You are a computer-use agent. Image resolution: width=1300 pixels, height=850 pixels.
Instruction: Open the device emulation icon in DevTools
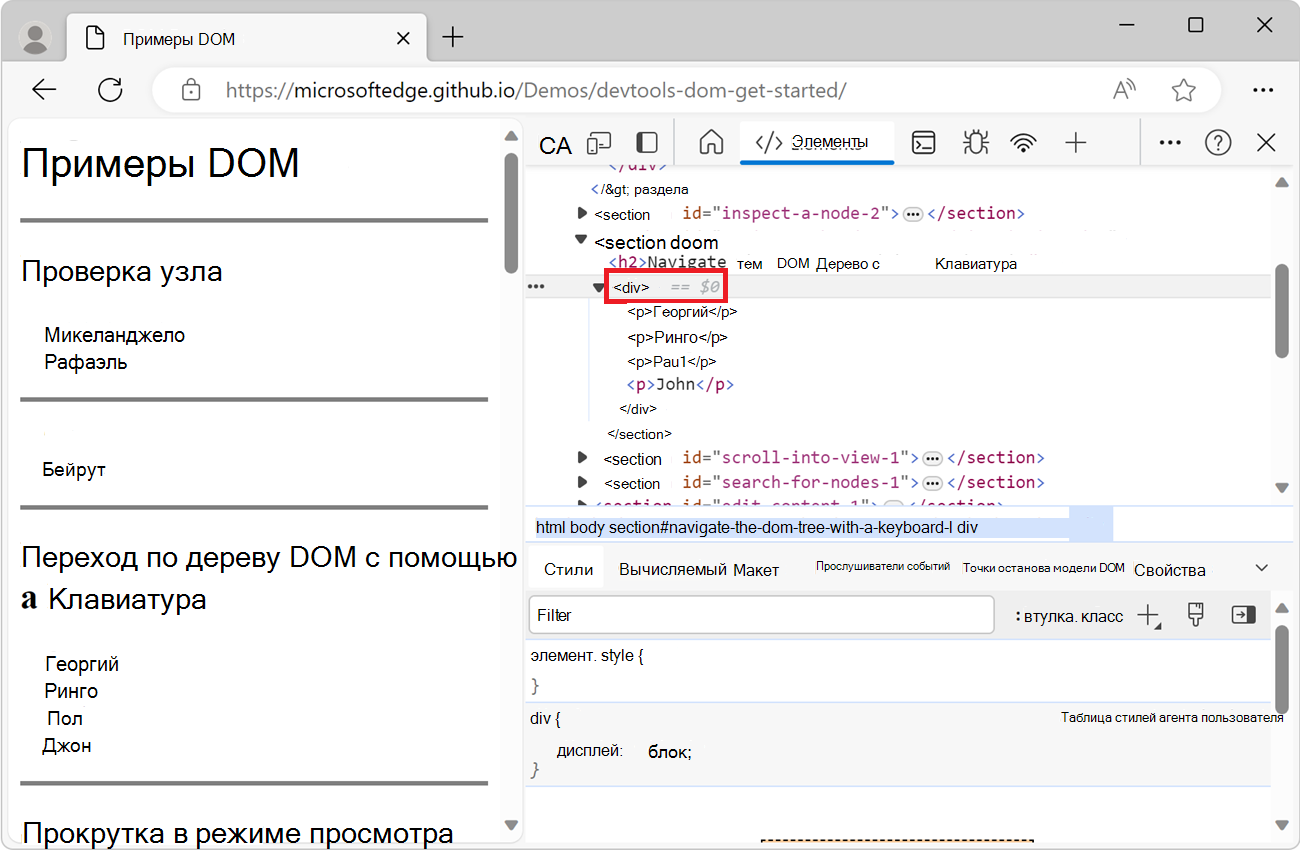point(598,143)
